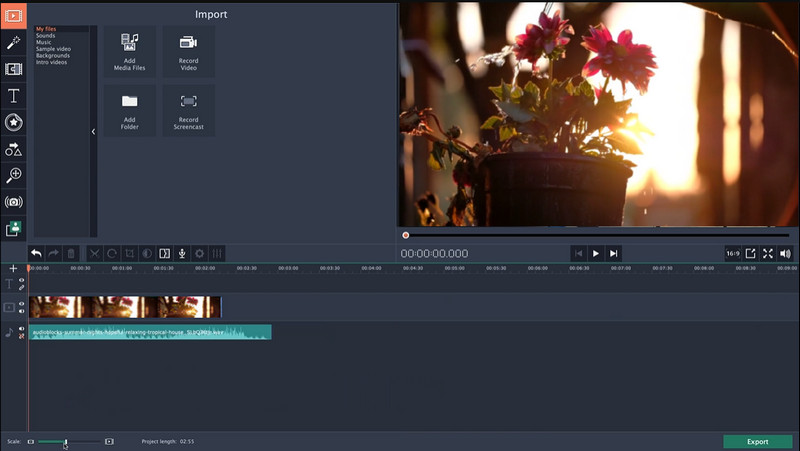This screenshot has width=800, height=451.
Task: Click the Redo arrow
Action: (54, 253)
